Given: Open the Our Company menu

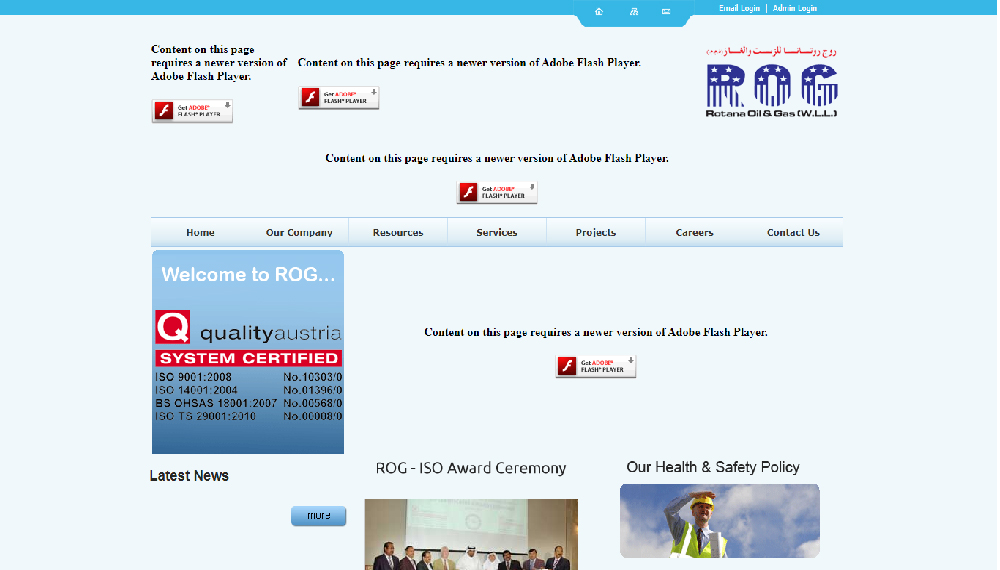Looking at the screenshot, I should click(x=299, y=233).
